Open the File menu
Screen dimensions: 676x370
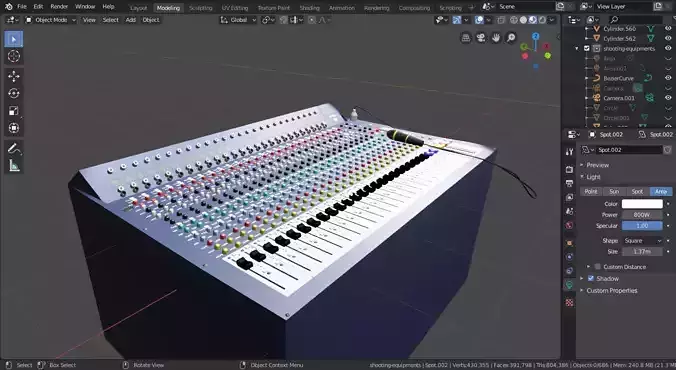[22, 6]
